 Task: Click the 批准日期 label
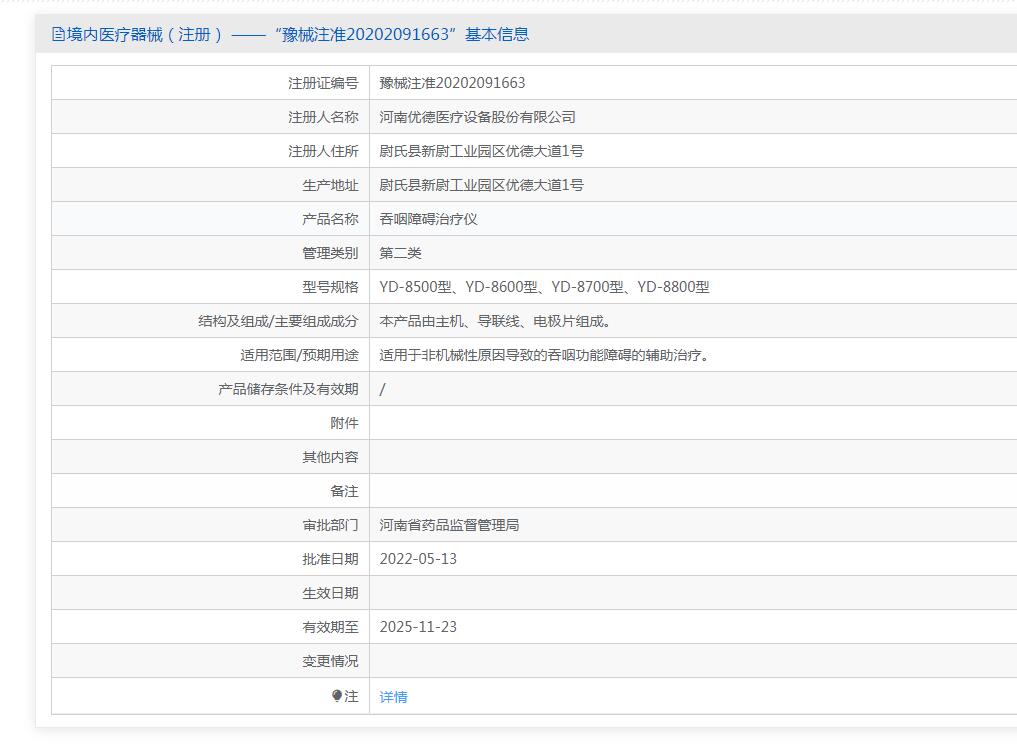(x=330, y=559)
